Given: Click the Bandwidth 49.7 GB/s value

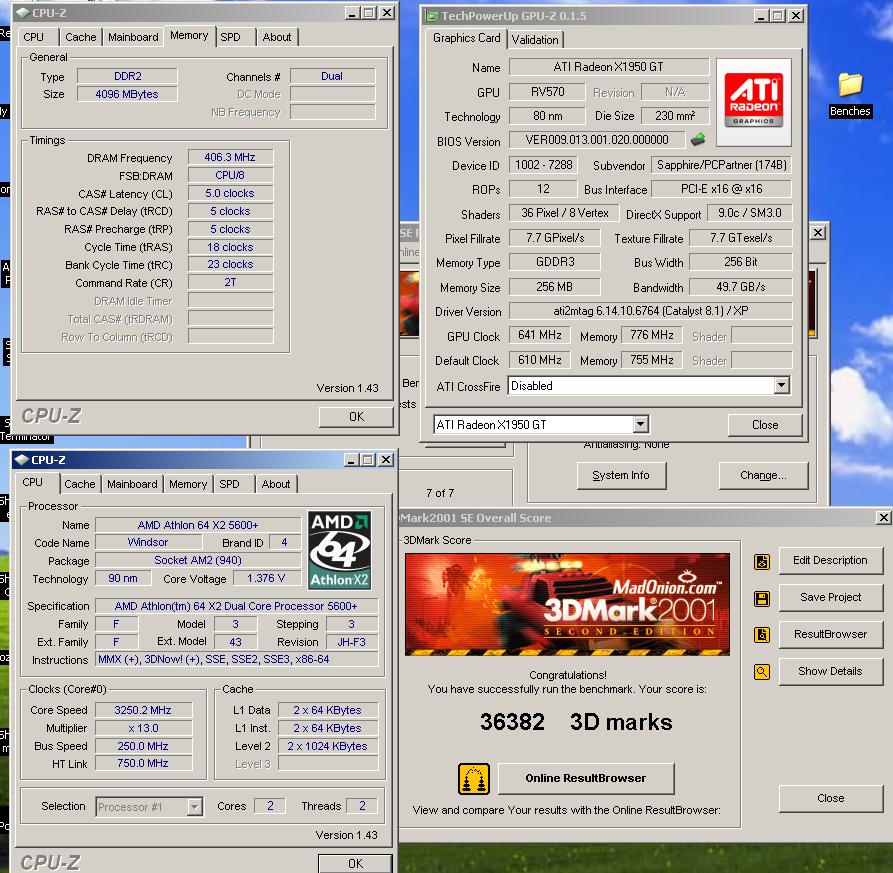Looking at the screenshot, I should (740, 286).
